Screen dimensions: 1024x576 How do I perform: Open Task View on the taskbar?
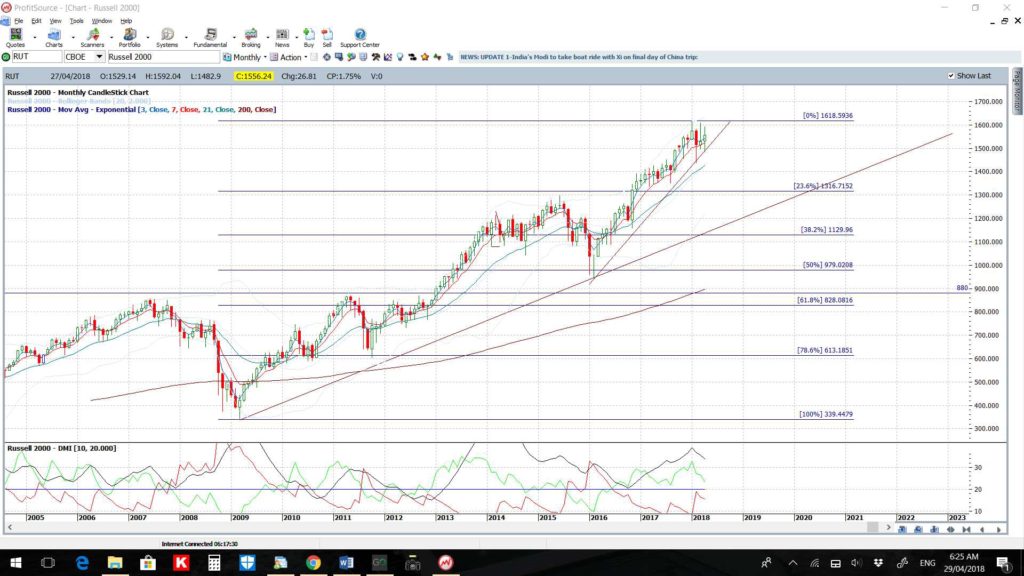pyautogui.click(x=48, y=562)
